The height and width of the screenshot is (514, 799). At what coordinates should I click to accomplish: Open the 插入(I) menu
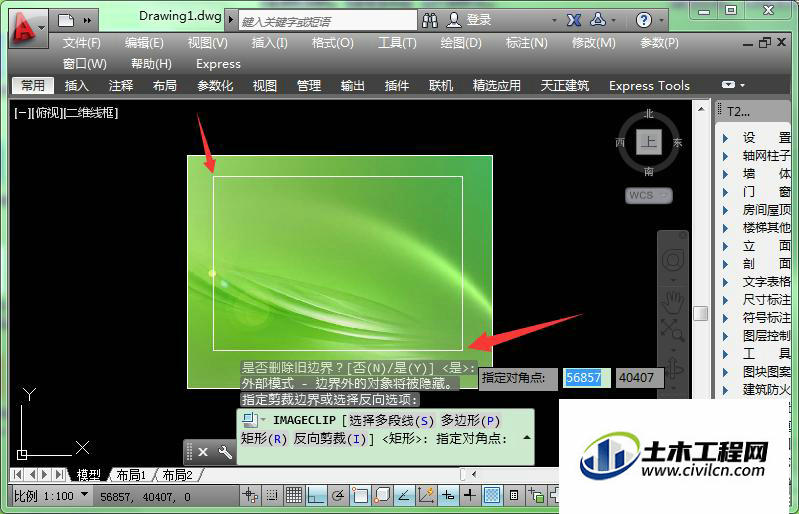[x=270, y=43]
